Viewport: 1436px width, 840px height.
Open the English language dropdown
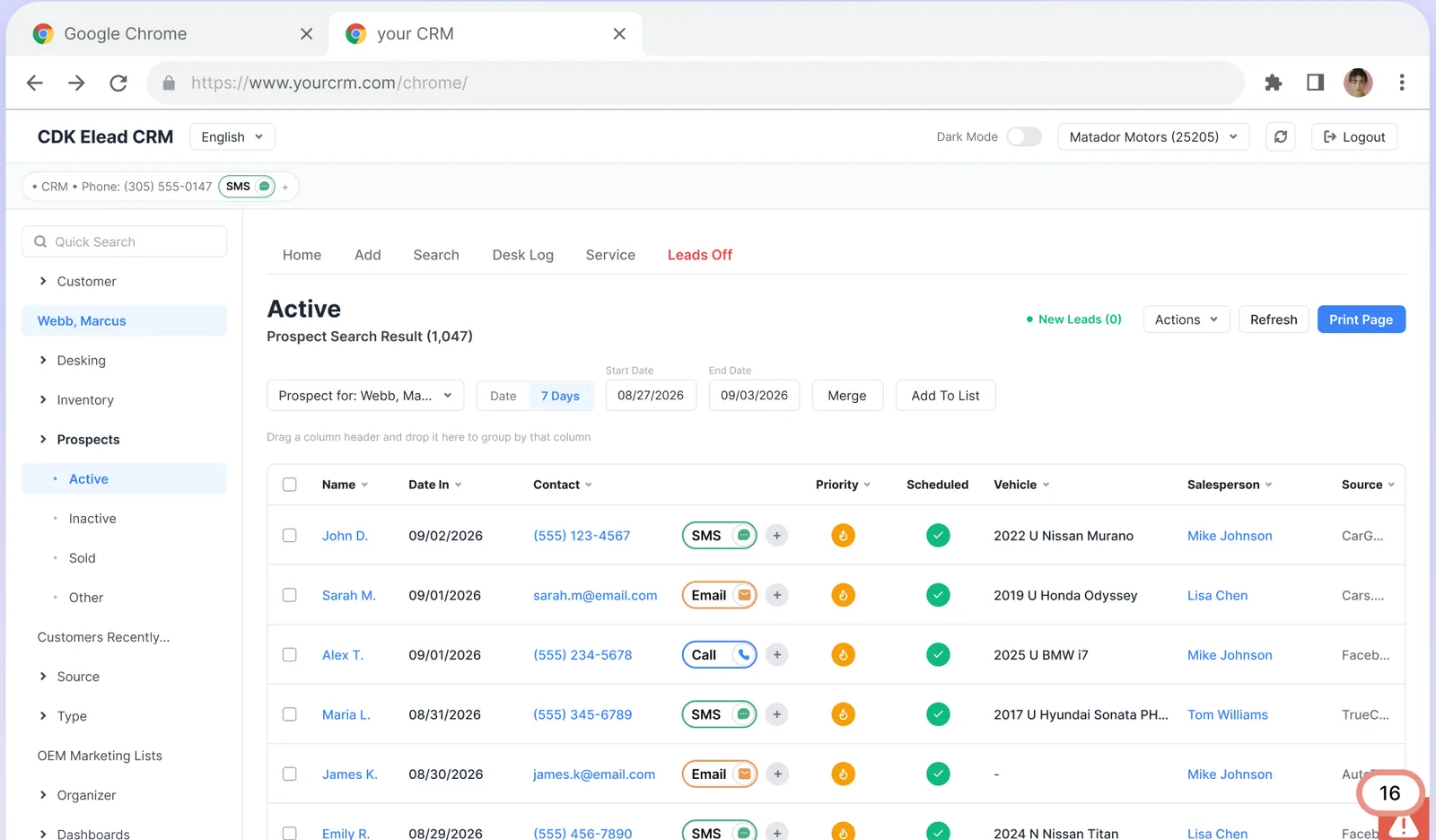[232, 136]
